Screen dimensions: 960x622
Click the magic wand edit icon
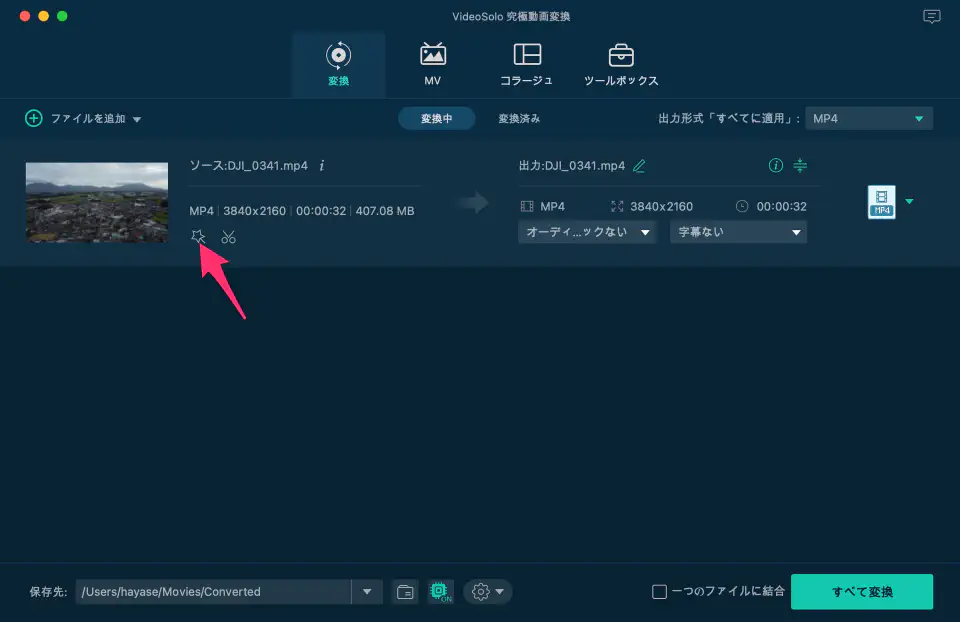(198, 237)
